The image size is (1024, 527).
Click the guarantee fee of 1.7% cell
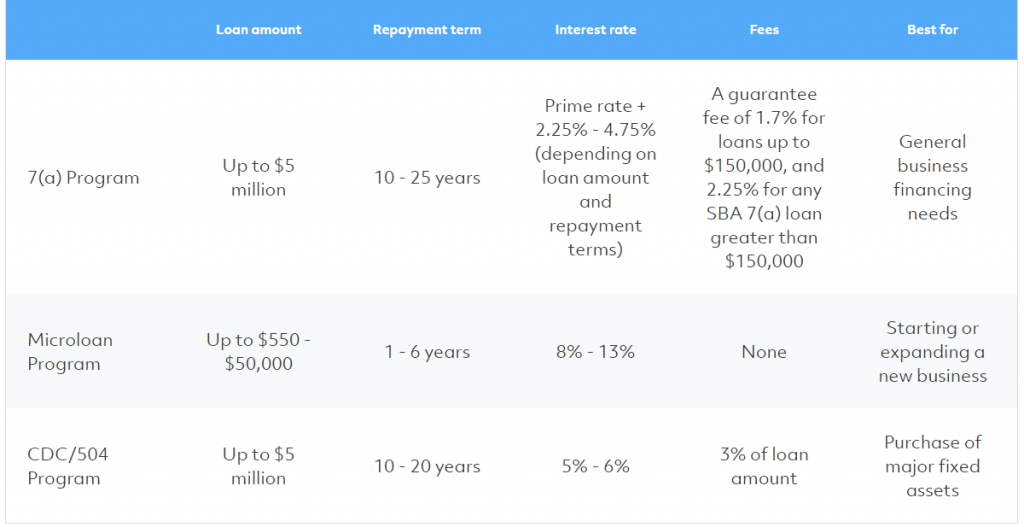pos(764,178)
